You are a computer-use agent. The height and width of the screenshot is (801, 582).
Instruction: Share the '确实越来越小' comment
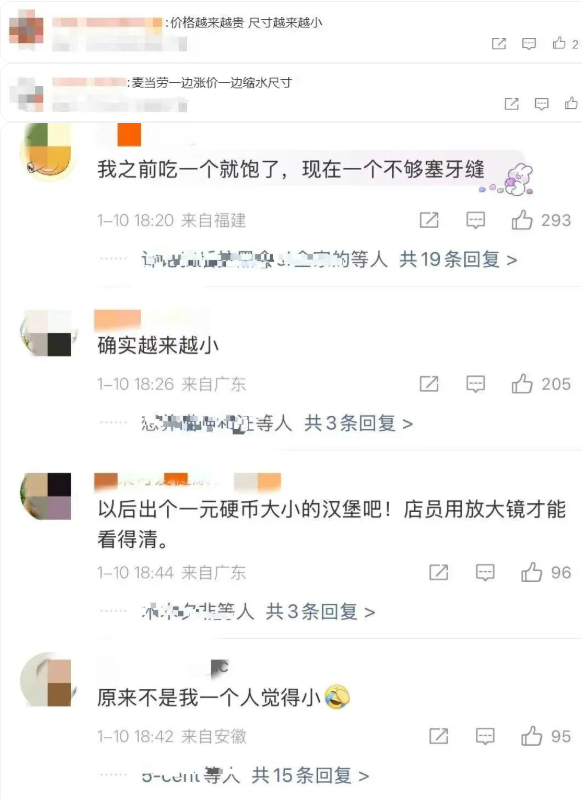(x=429, y=384)
